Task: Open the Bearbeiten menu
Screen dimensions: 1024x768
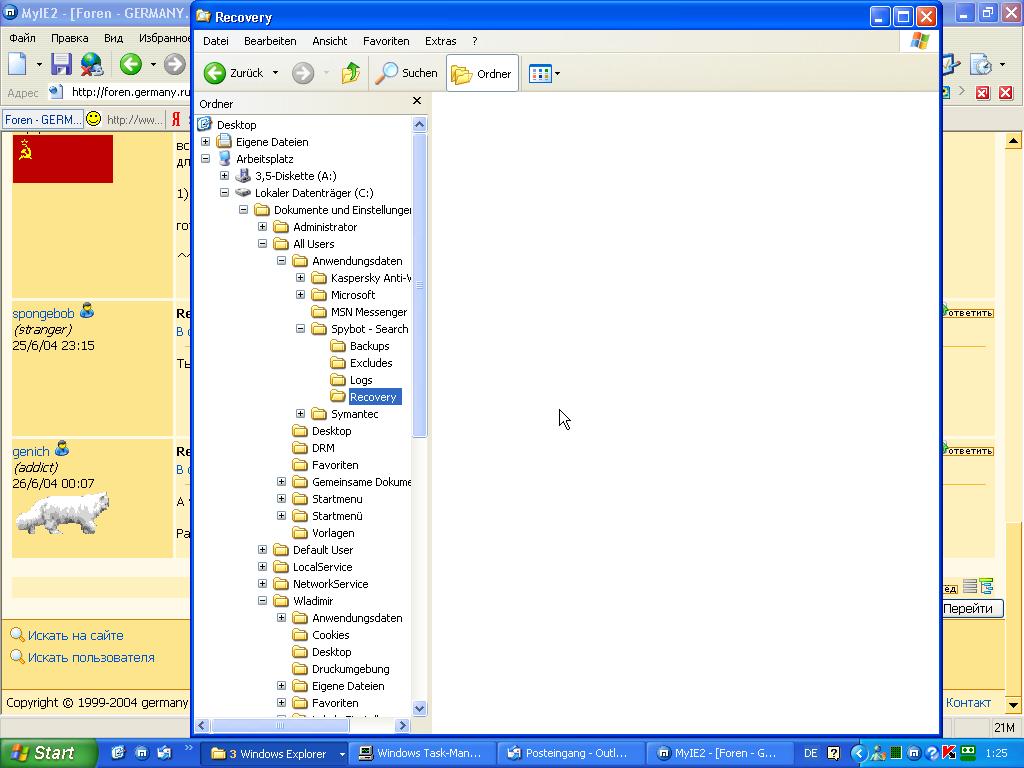Action: click(x=270, y=41)
